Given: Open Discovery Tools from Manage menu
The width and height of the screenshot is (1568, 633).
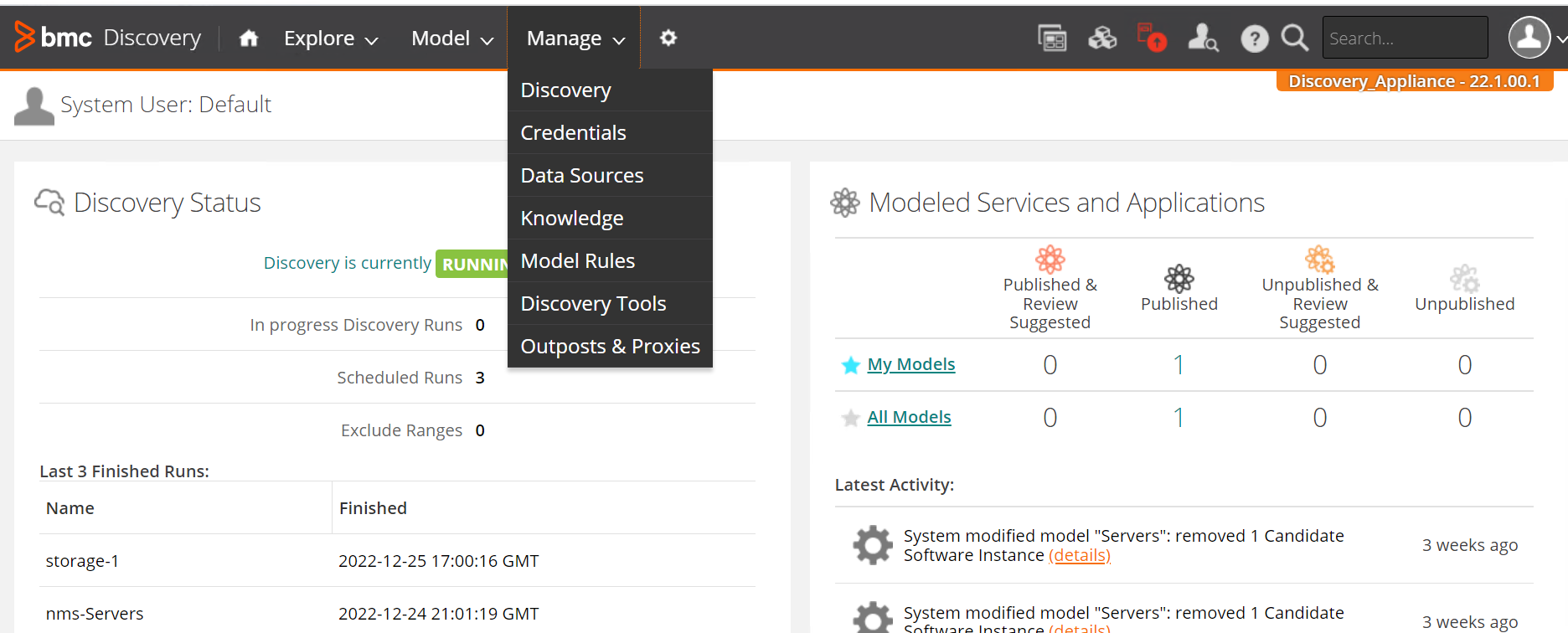Looking at the screenshot, I should click(593, 304).
